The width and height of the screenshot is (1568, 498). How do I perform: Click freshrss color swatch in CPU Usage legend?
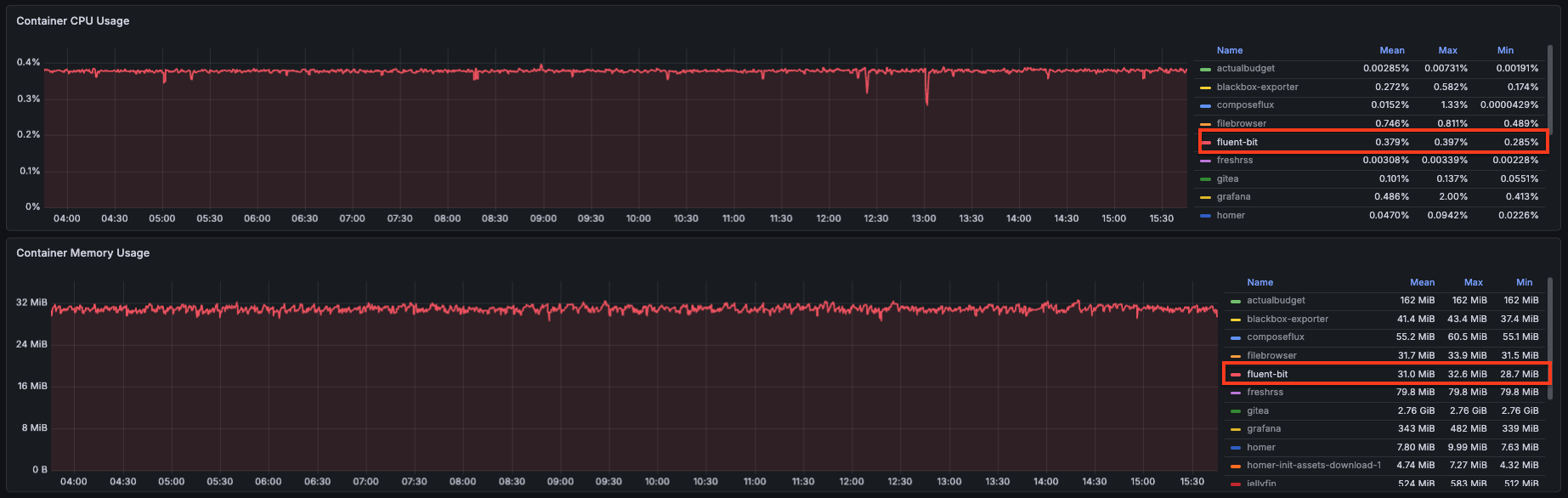point(1205,161)
